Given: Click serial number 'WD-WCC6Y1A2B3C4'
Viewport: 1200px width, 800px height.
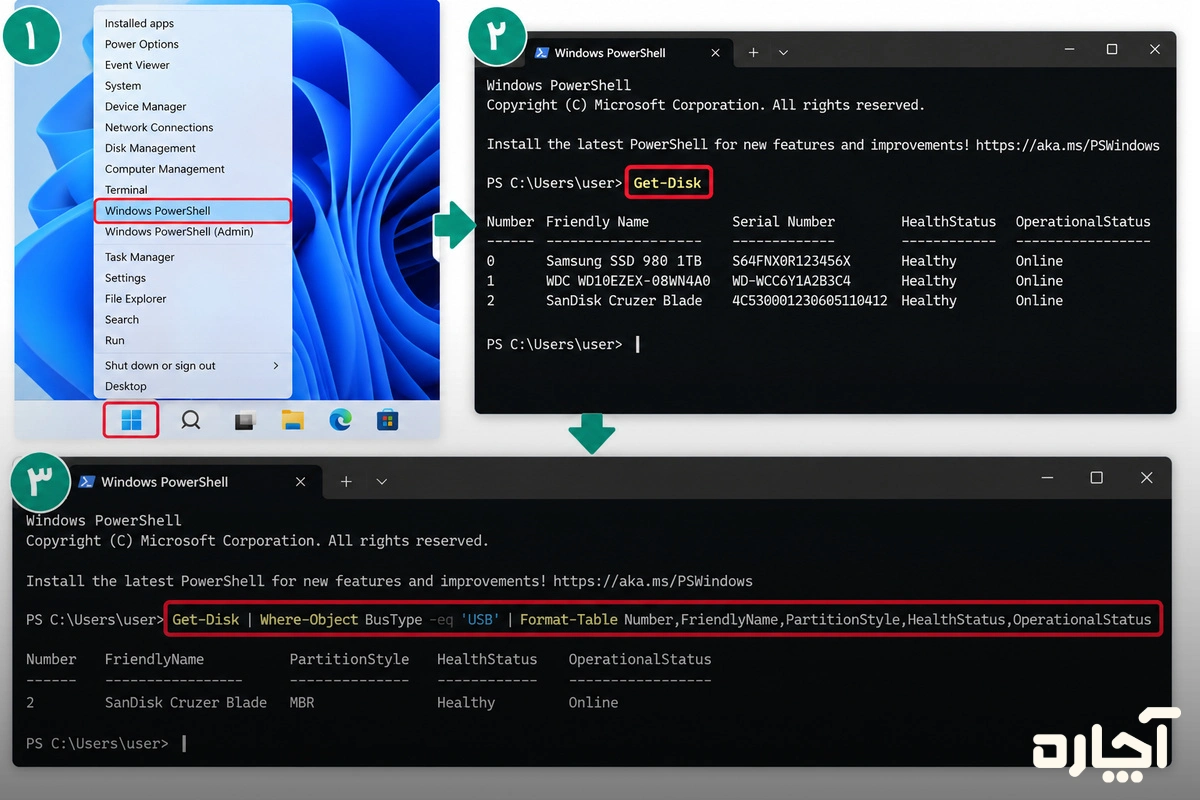Looking at the screenshot, I should (x=791, y=281).
